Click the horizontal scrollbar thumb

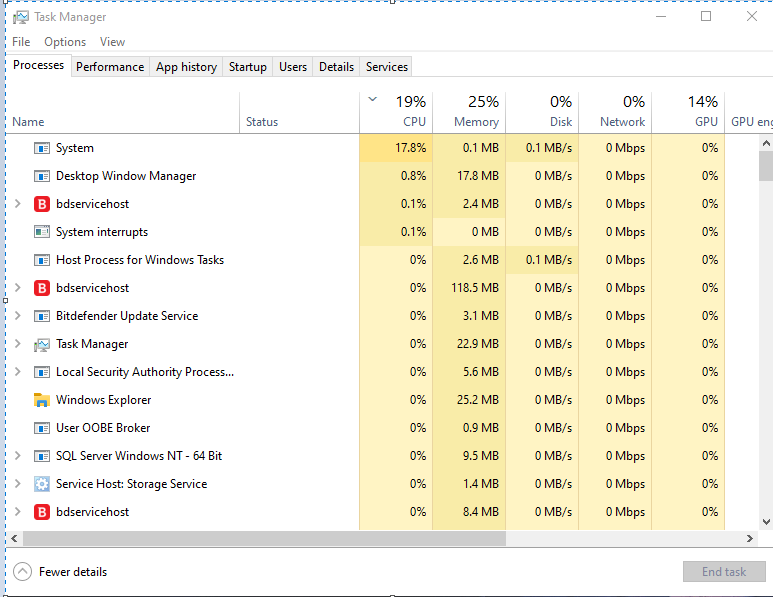coord(264,538)
